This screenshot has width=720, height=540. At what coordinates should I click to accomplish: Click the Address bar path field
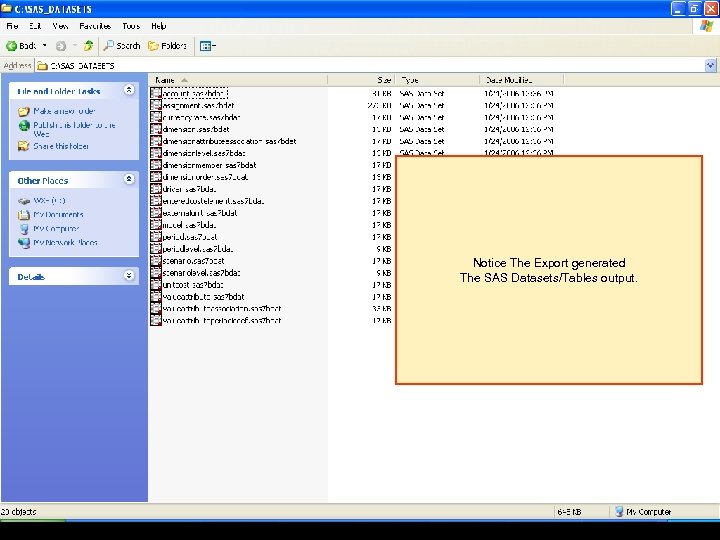click(x=370, y=66)
